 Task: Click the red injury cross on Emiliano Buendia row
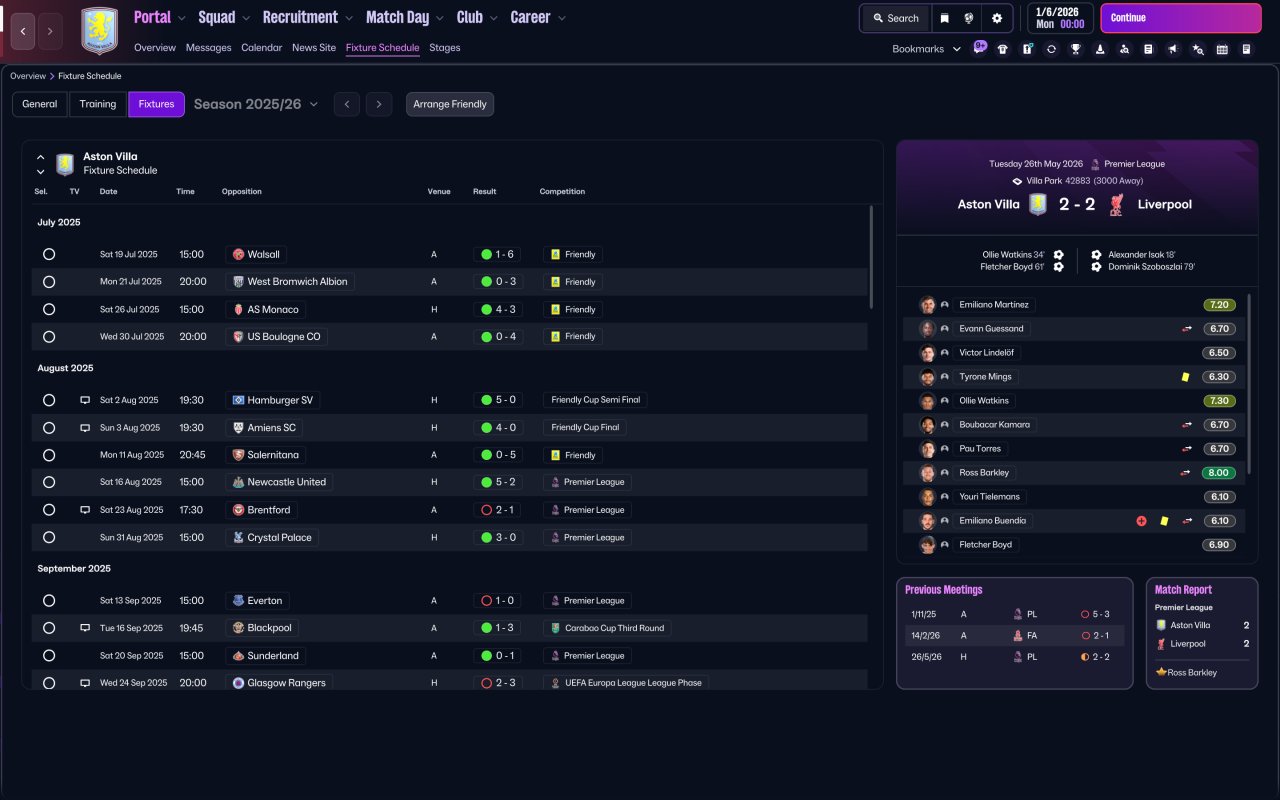tap(1141, 521)
